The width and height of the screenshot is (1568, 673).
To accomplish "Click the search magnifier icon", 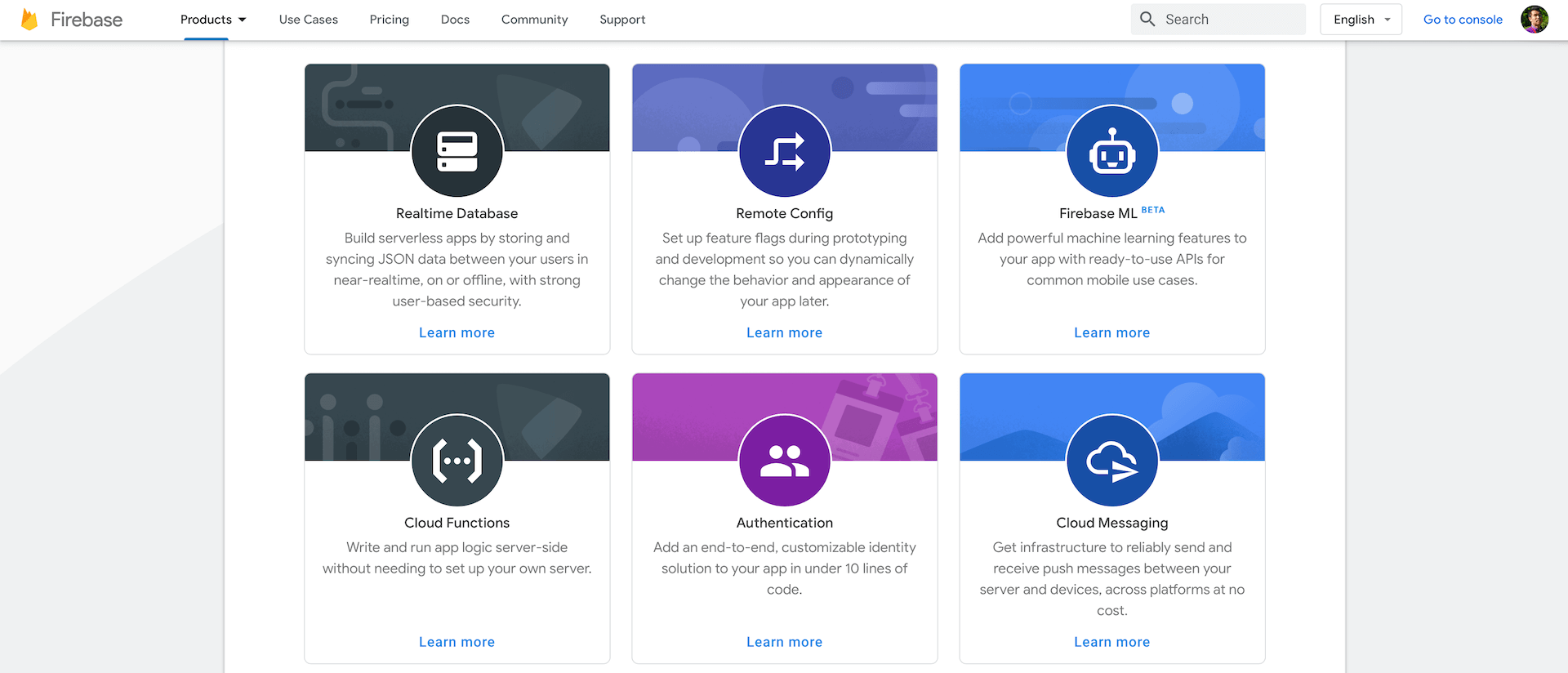I will 1147,20.
